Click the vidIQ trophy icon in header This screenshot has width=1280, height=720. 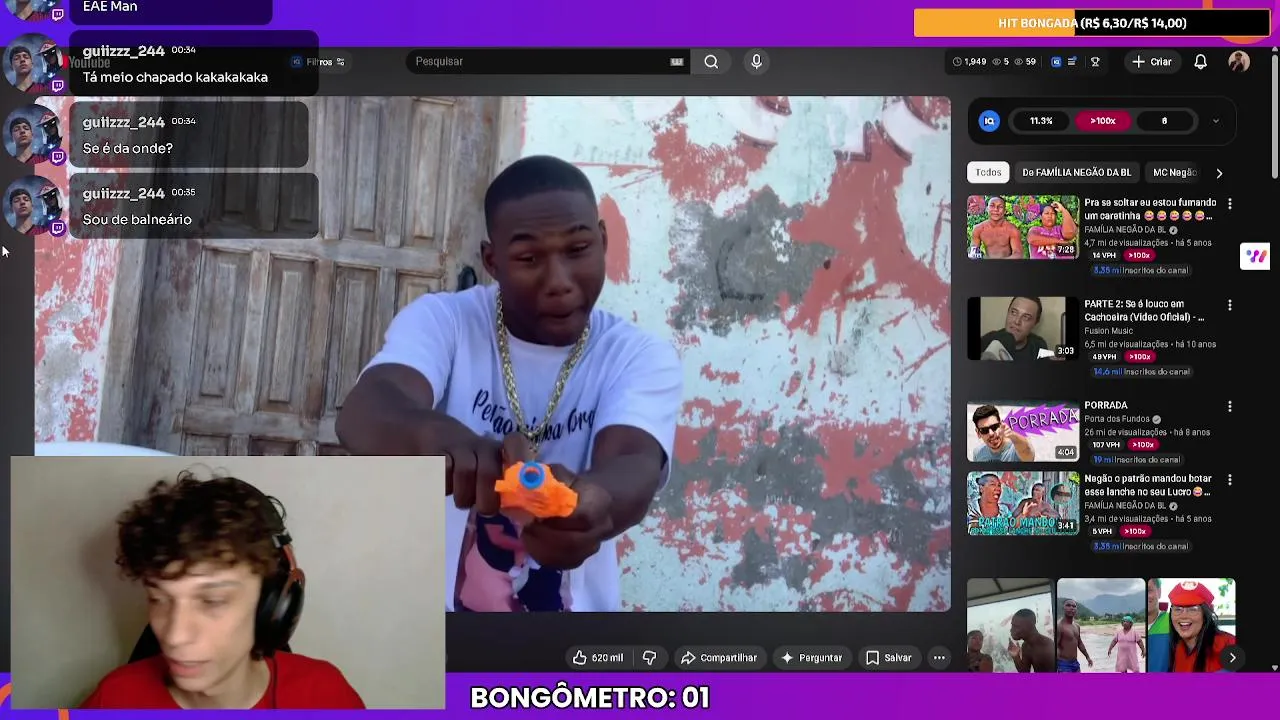pyautogui.click(x=1095, y=62)
